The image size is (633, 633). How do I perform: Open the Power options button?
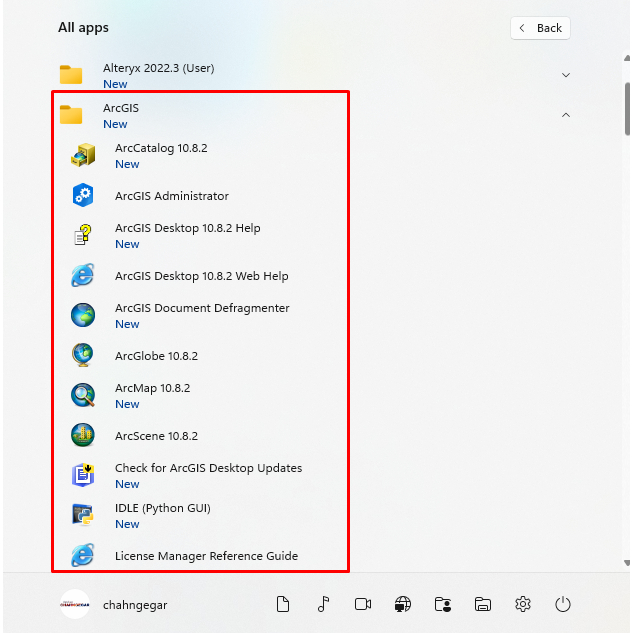coord(563,604)
